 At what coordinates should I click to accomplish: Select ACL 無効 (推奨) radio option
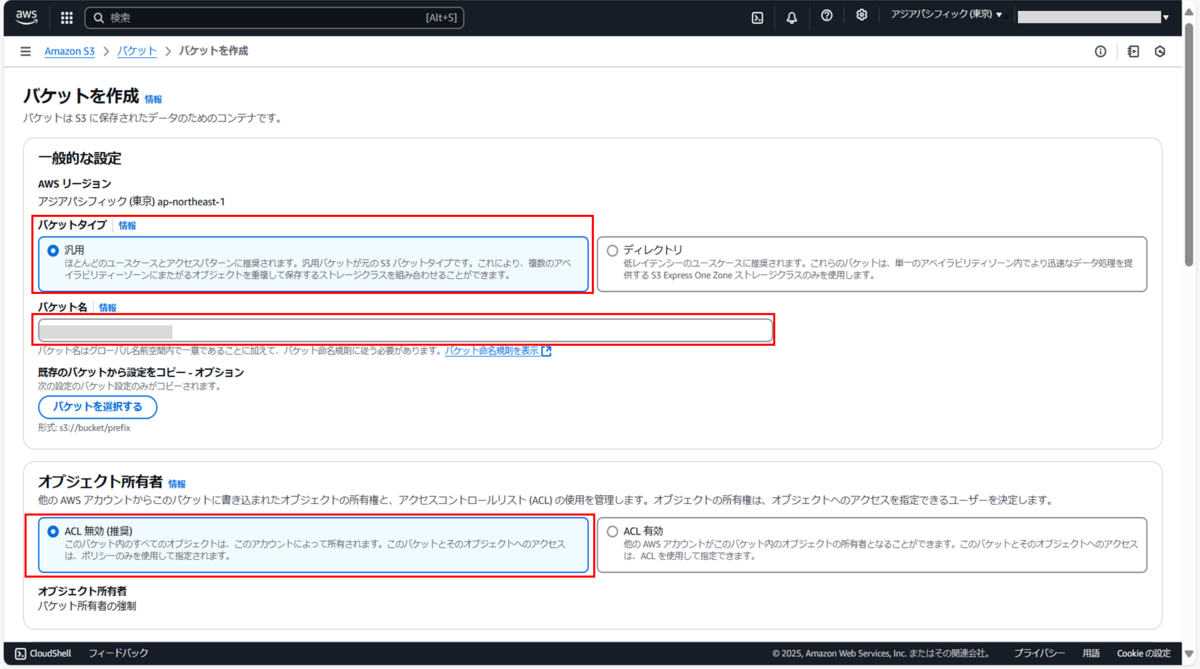coord(53,532)
